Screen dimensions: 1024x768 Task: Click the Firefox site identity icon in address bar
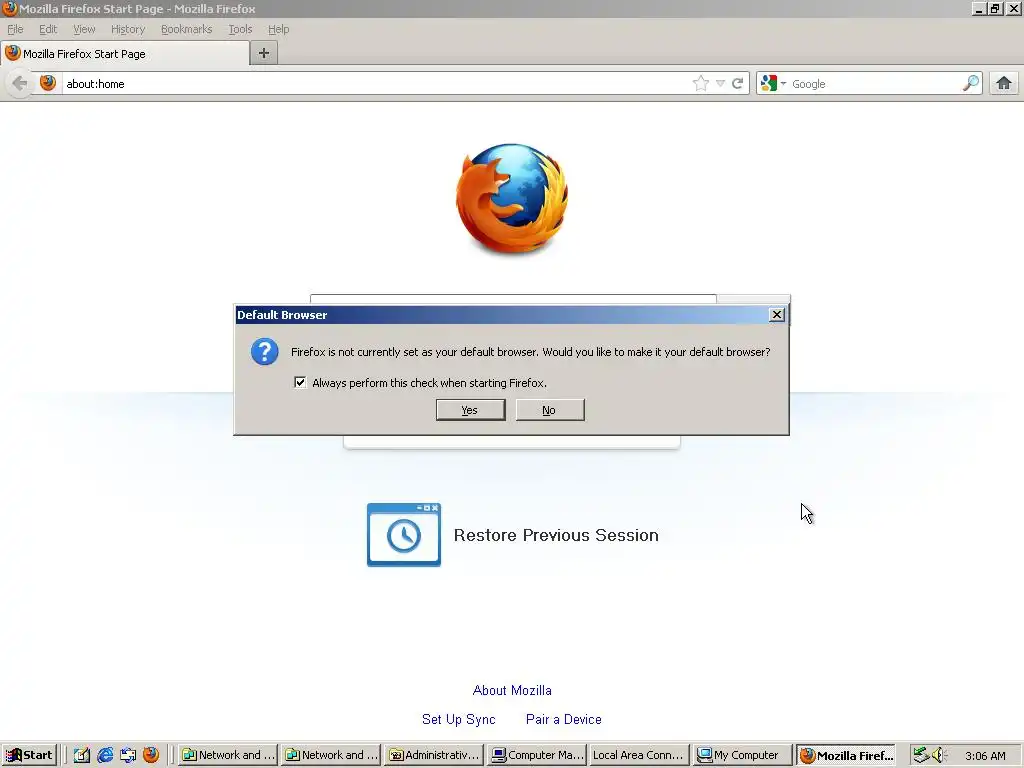(x=48, y=83)
